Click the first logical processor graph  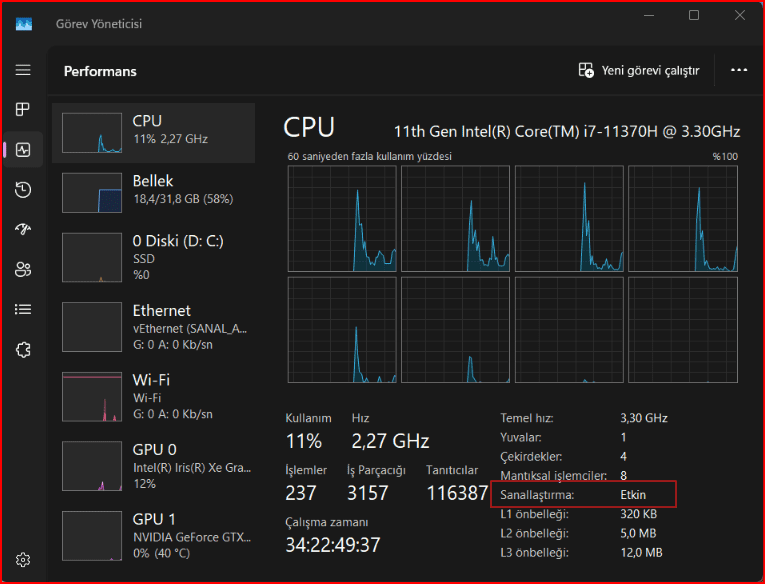tap(341, 218)
